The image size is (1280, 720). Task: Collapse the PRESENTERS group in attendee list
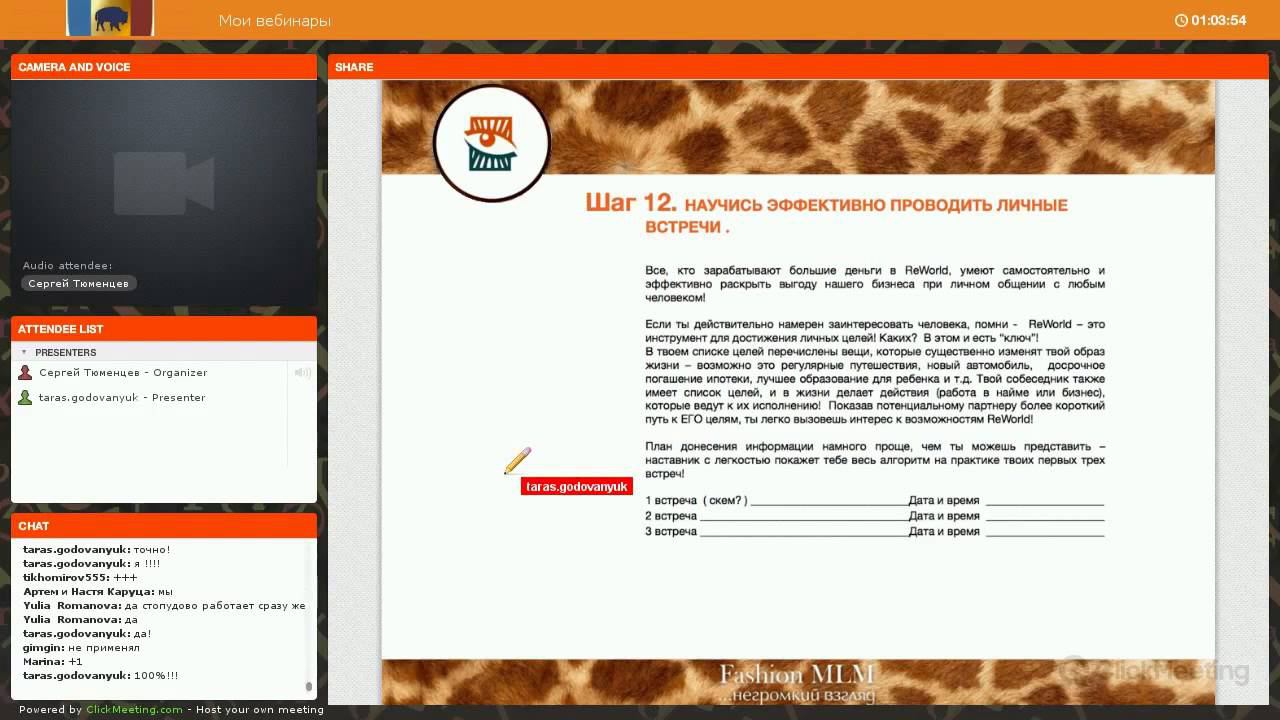(x=24, y=353)
